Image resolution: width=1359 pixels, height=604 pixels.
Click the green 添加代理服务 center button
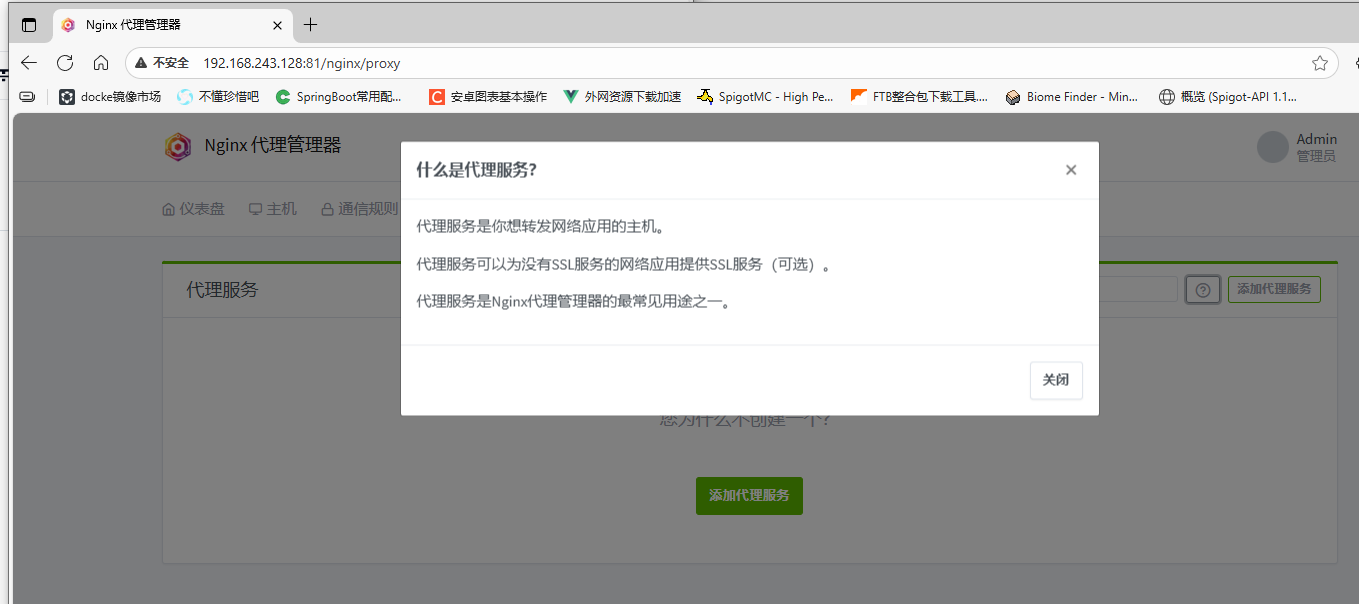pyautogui.click(x=749, y=495)
